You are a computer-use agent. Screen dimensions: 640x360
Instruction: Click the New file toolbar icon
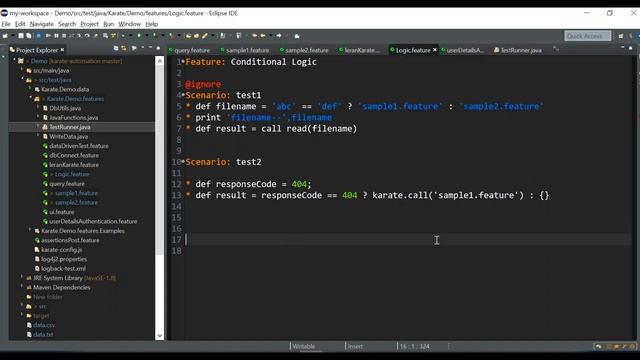(5, 36)
